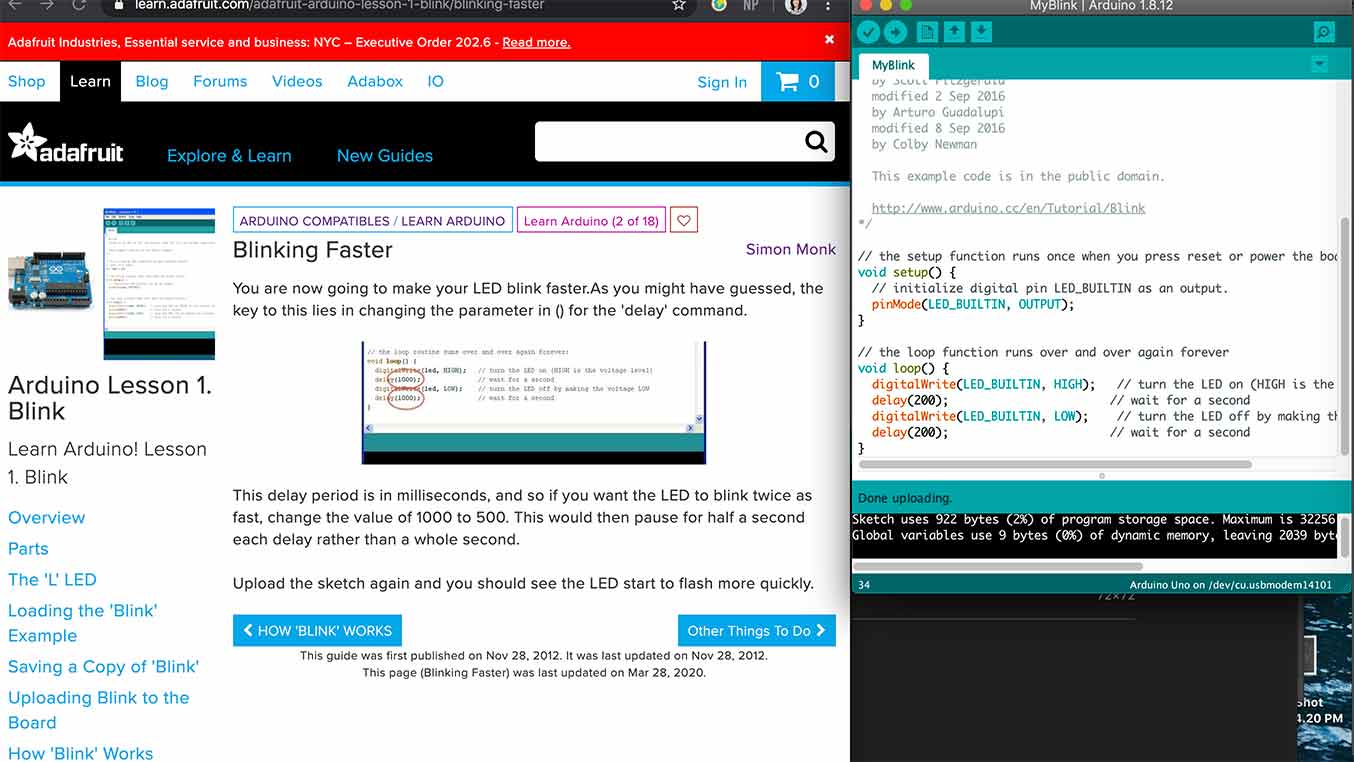Click the 'This example code is in the public domain.' comment
Screen dimensions: 1354x762
coord(1017,176)
